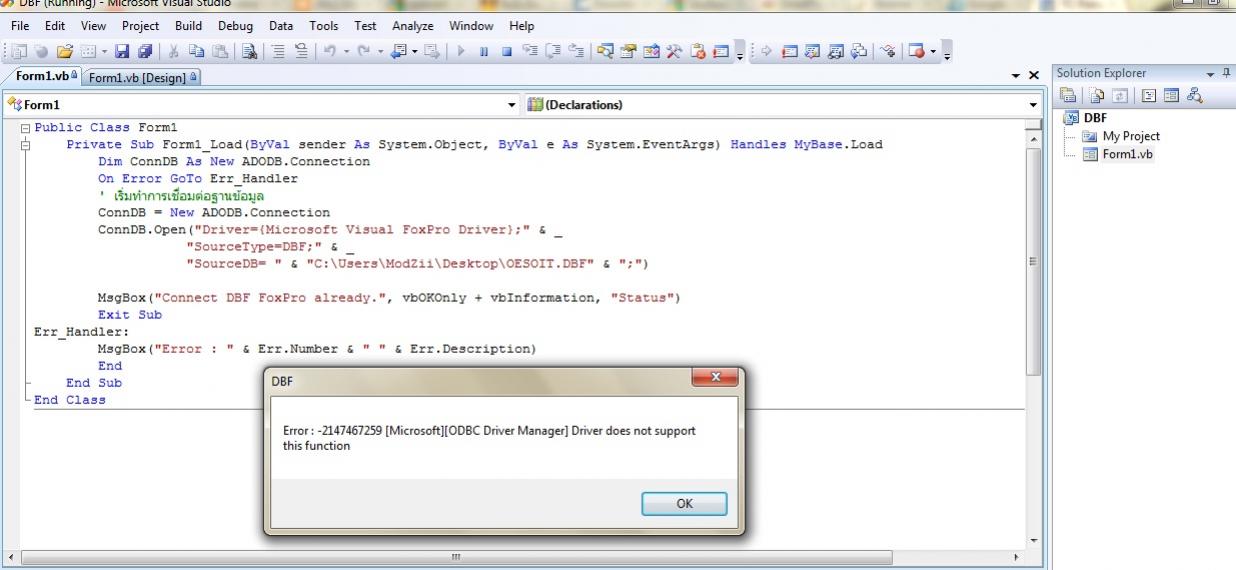Pin the Solution Explorer panel
The width and height of the screenshot is (1236, 570).
(1226, 73)
